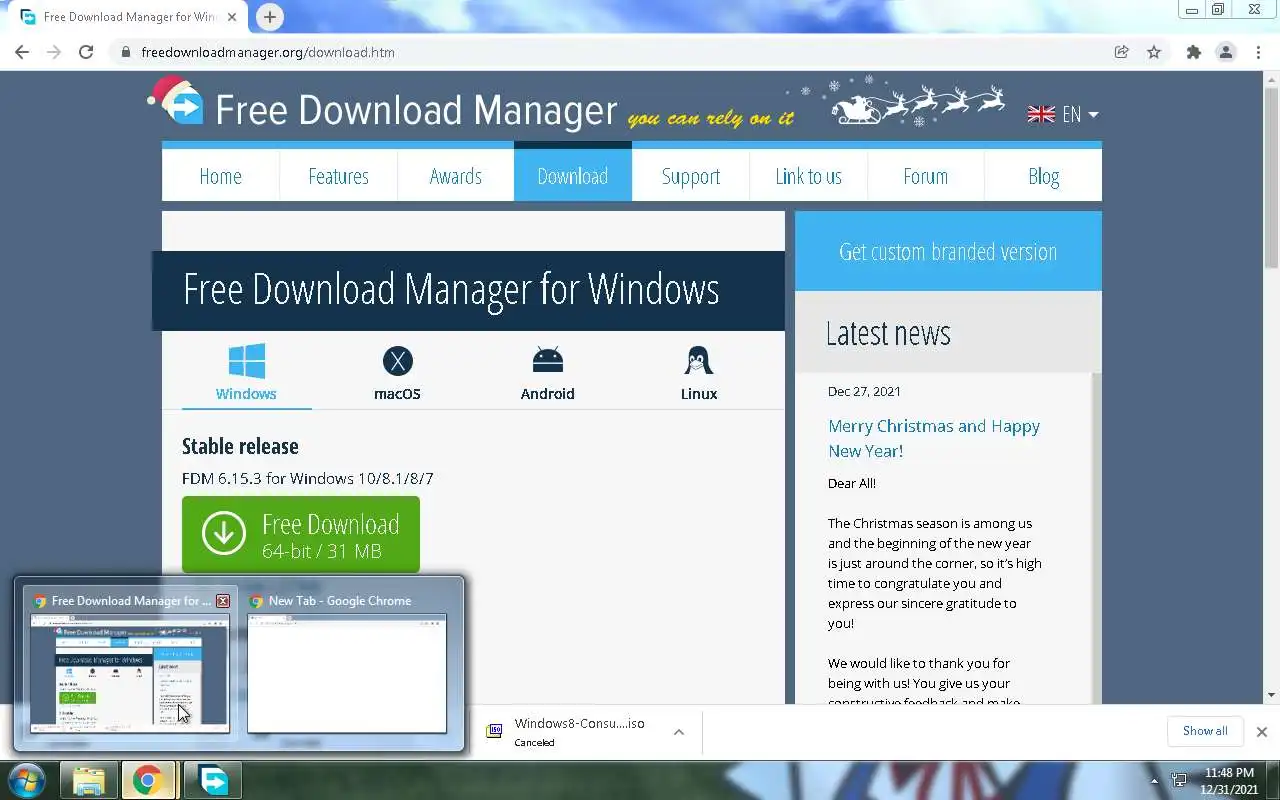Open Chrome's three-dot menu
1280x800 pixels.
[x=1258, y=52]
